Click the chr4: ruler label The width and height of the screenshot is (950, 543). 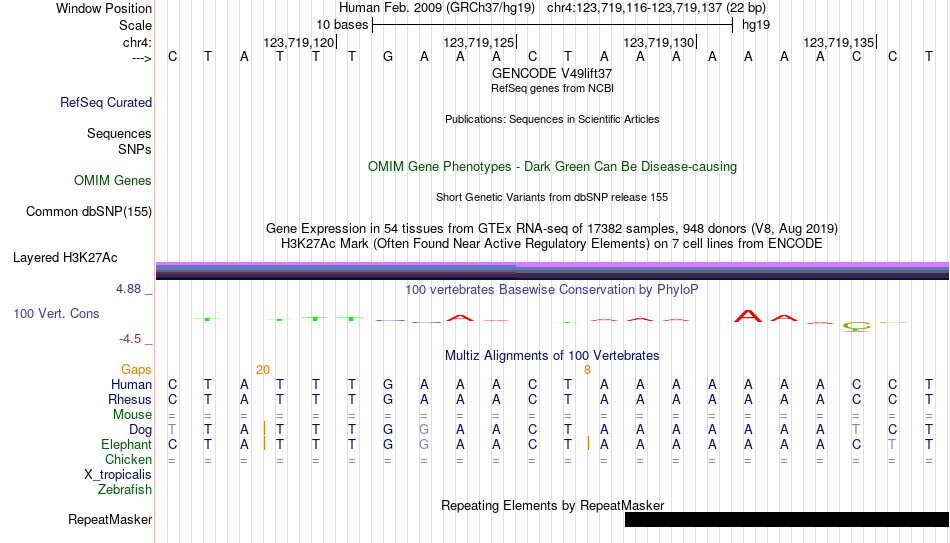tap(137, 42)
